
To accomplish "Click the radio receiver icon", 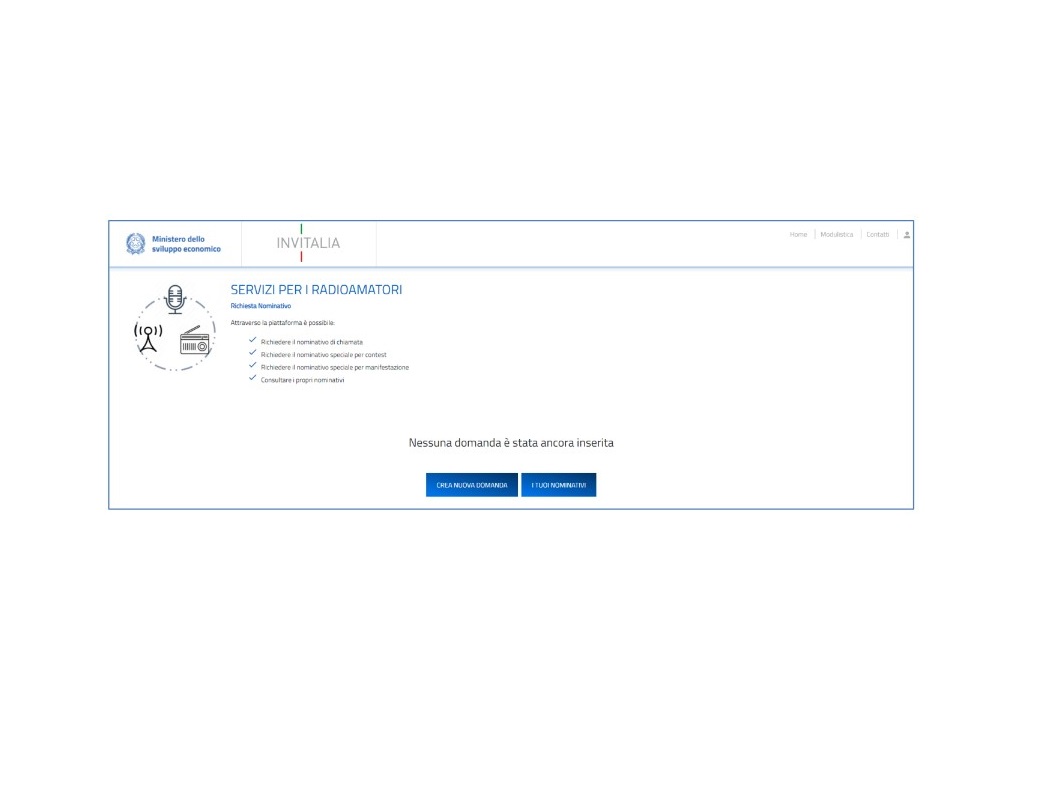I will coord(194,340).
